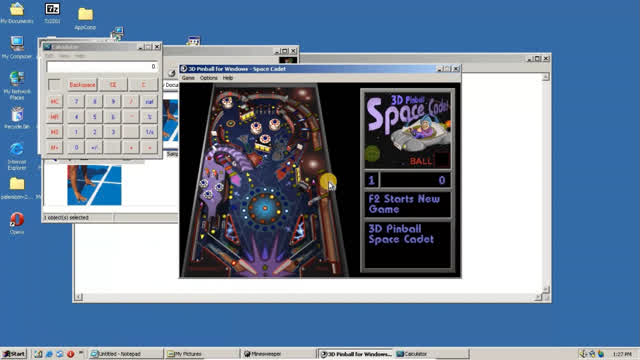Open My Computer desktop icon
The image size is (640, 360).
coord(17,47)
